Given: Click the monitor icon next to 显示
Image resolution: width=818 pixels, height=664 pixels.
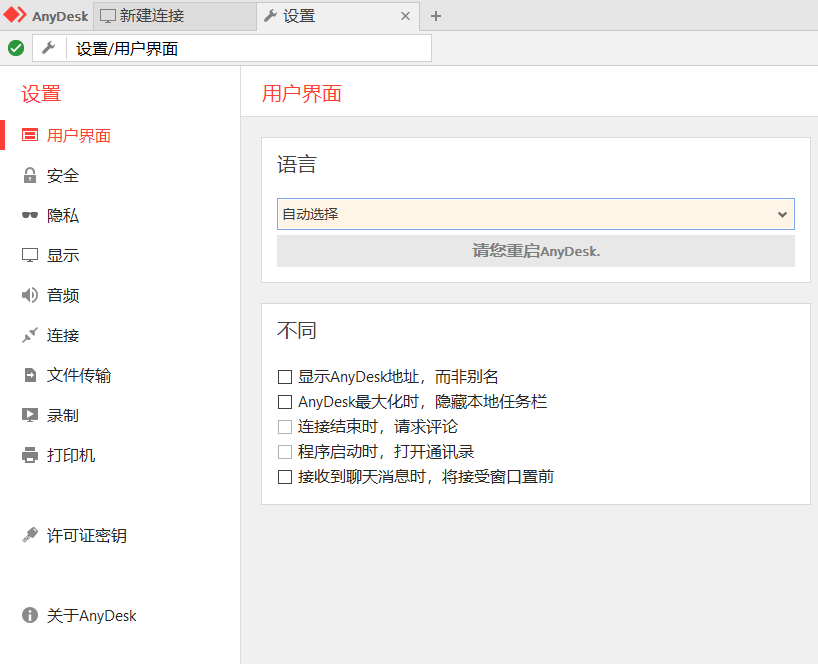Looking at the screenshot, I should click(x=30, y=256).
